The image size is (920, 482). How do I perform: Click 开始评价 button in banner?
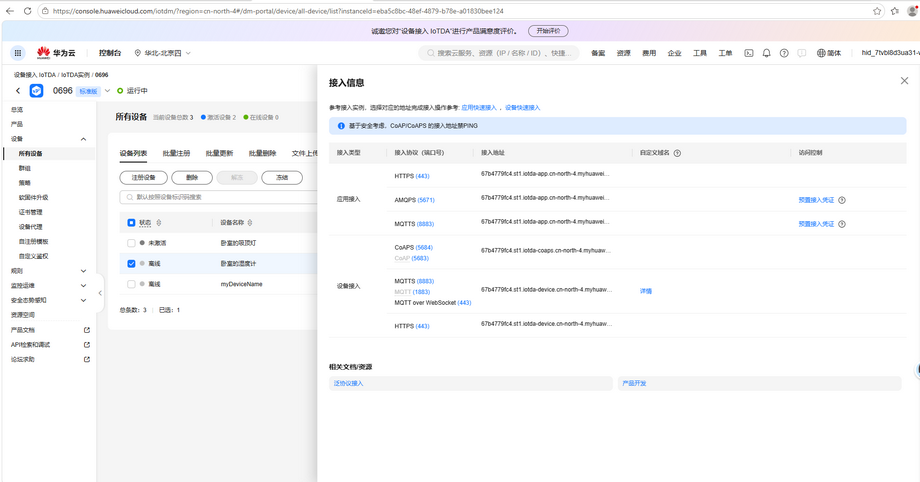548,31
